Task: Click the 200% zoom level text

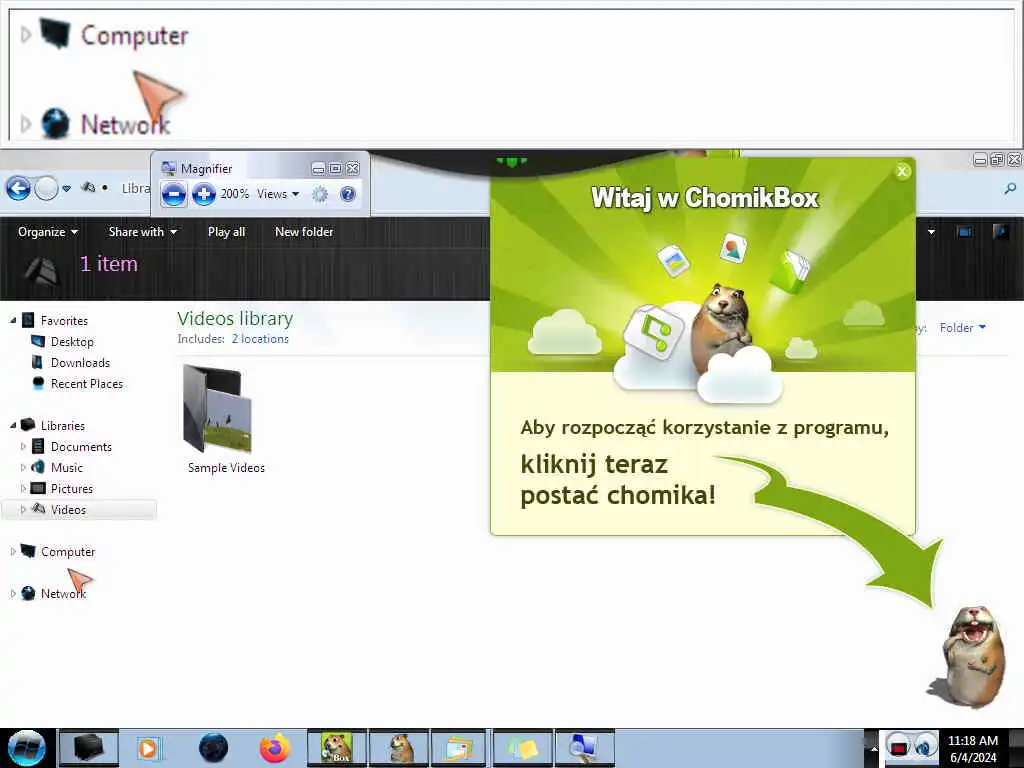Action: tap(234, 194)
